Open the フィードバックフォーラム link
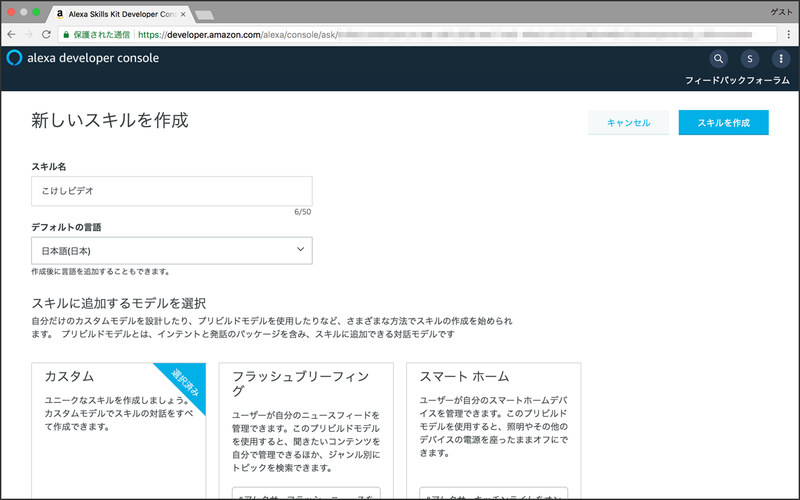Image resolution: width=800 pixels, height=500 pixels. click(737, 80)
